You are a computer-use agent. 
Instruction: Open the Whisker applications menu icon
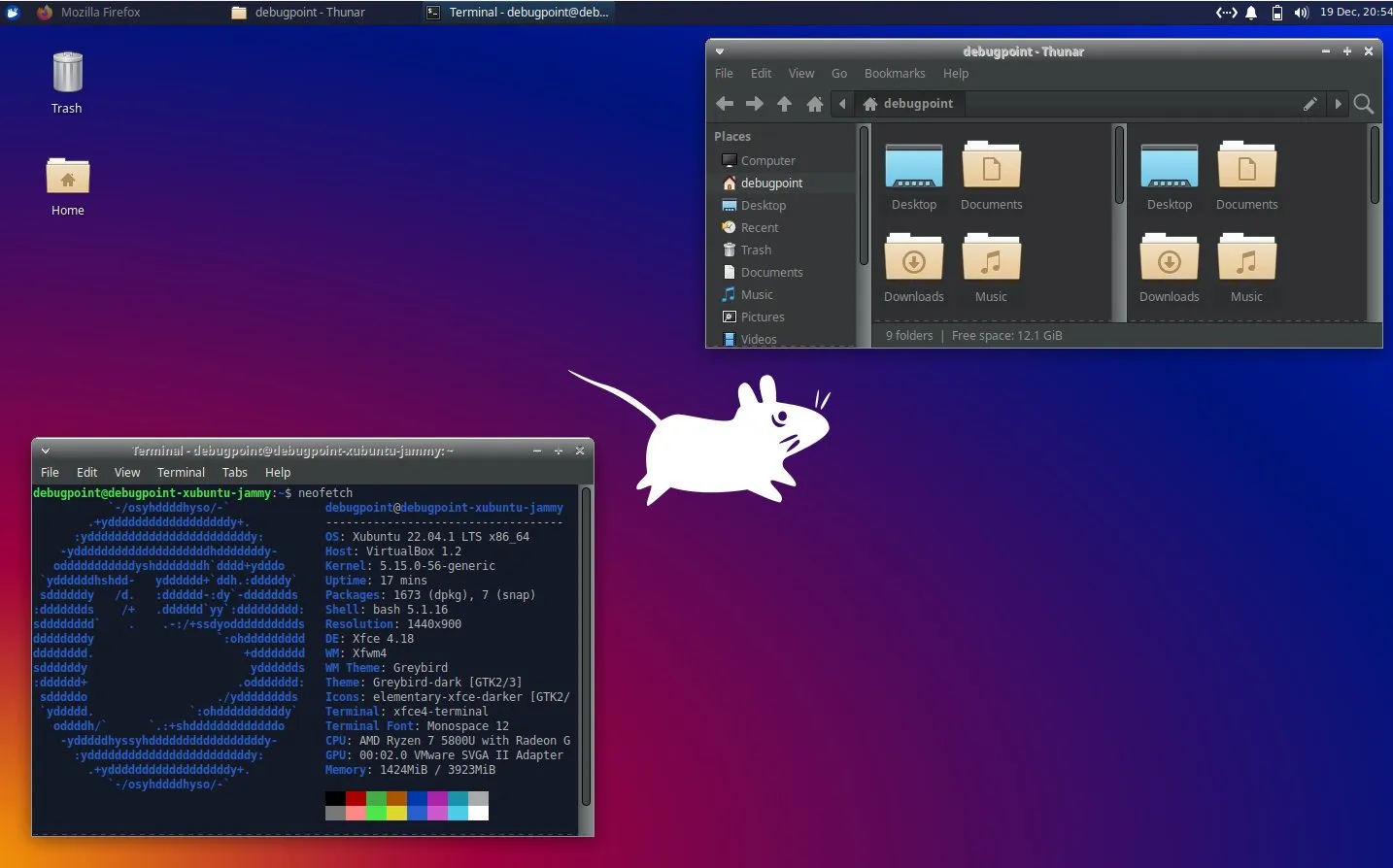[14, 13]
